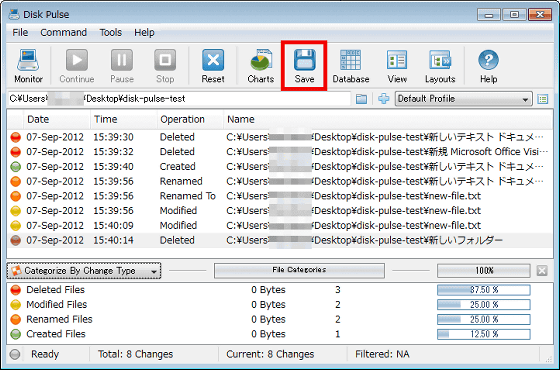Select the Modified row at 15:40:09
The image size is (560, 370).
tap(280, 225)
